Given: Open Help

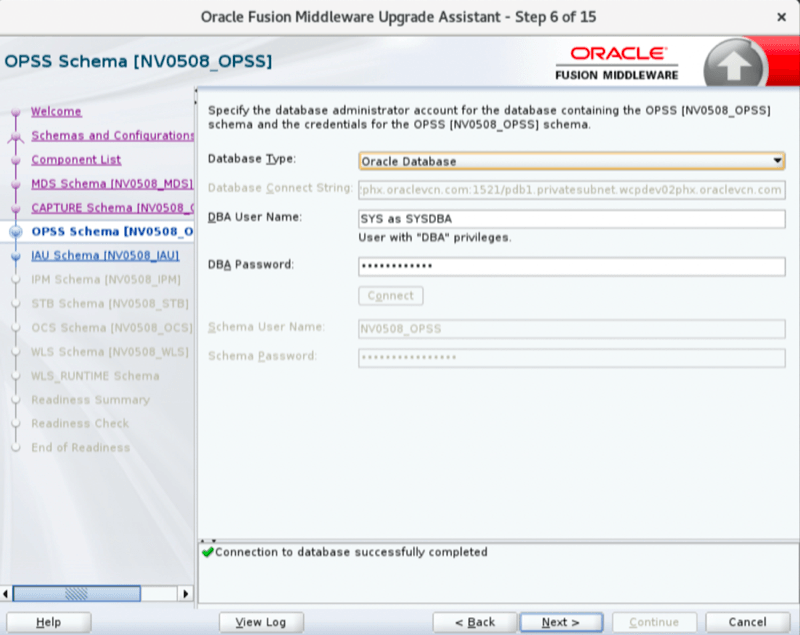Looking at the screenshot, I should 48,622.
